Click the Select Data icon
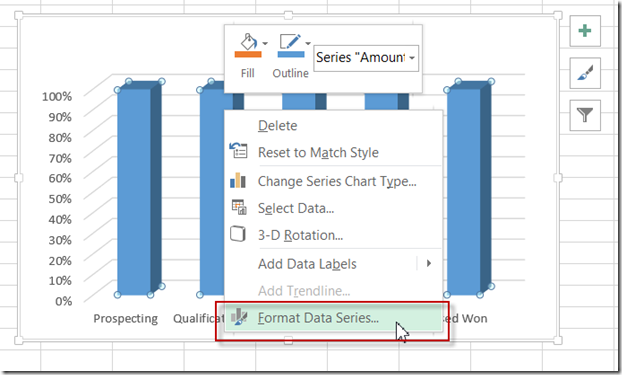 (x=239, y=207)
